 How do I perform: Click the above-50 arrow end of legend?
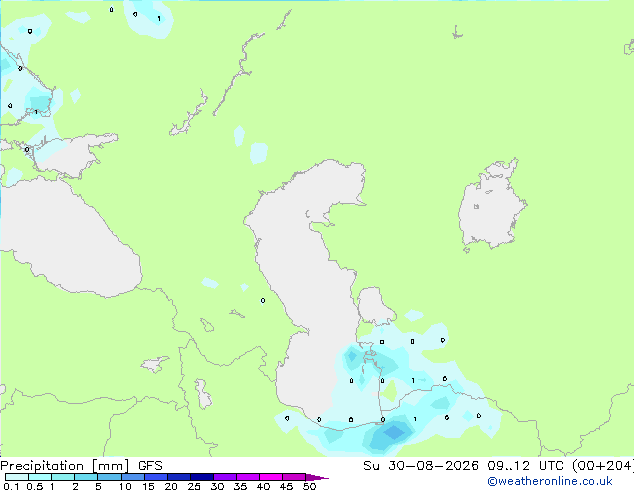pos(317,477)
